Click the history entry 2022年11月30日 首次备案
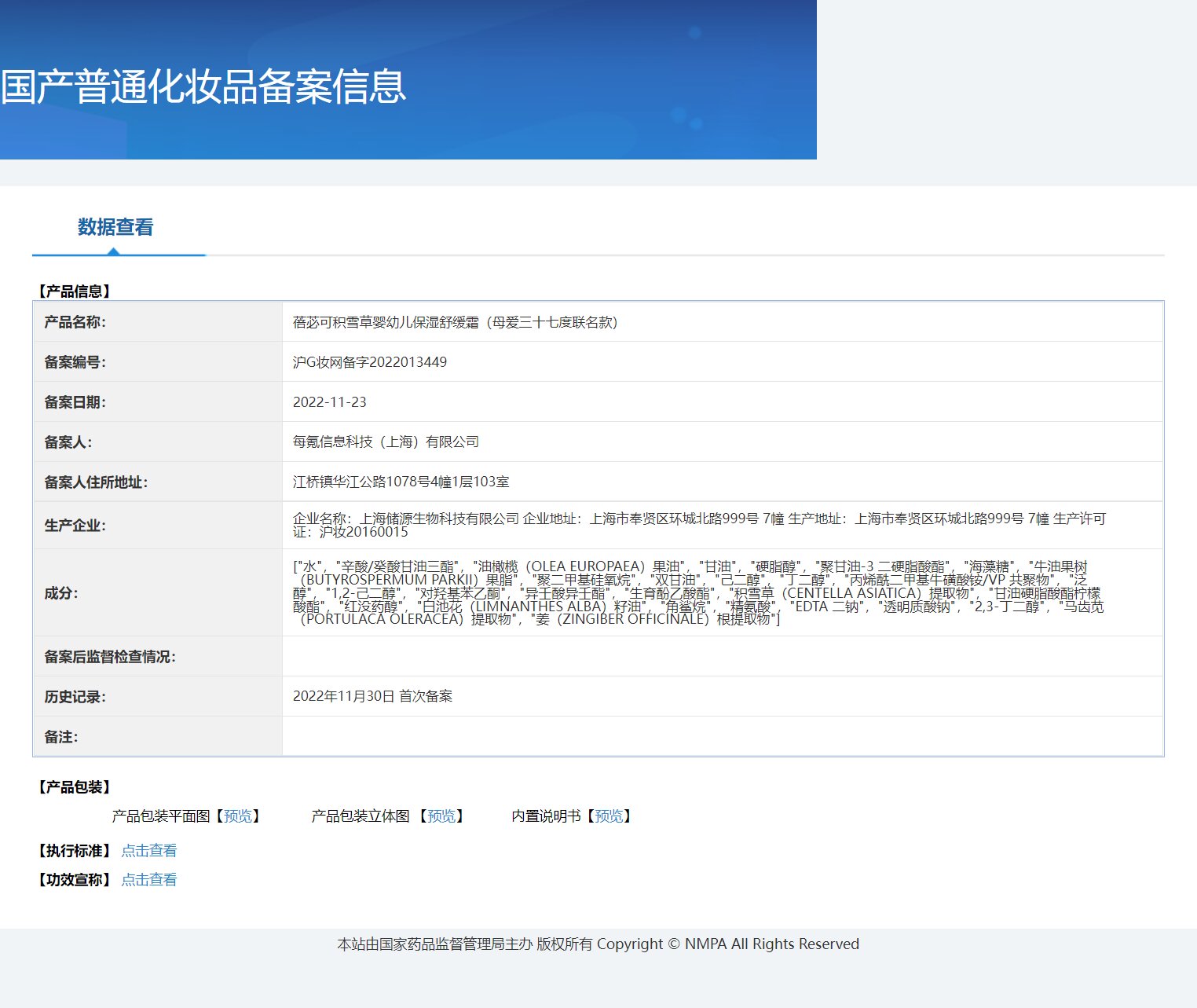 click(x=372, y=696)
